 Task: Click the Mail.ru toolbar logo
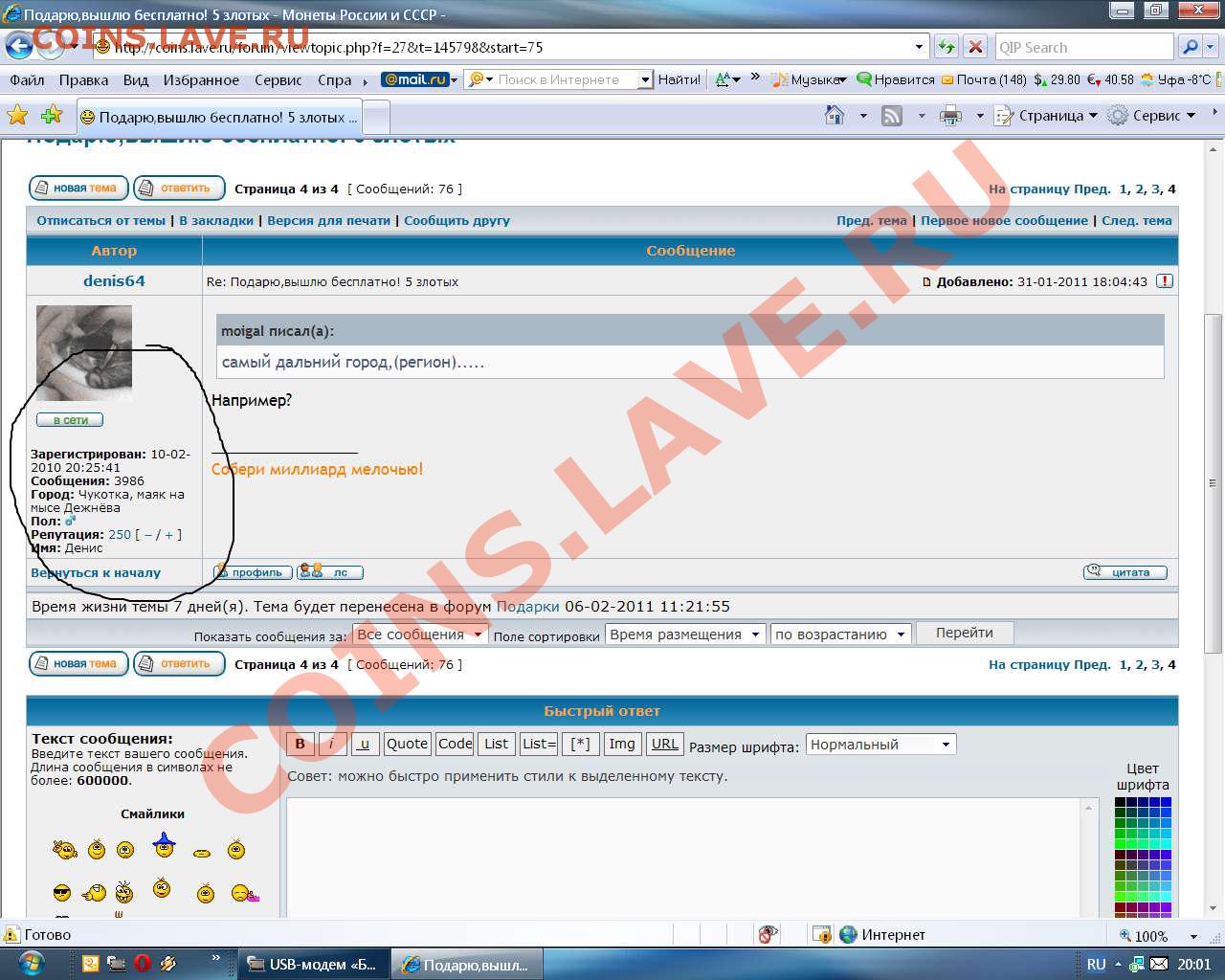point(414,79)
